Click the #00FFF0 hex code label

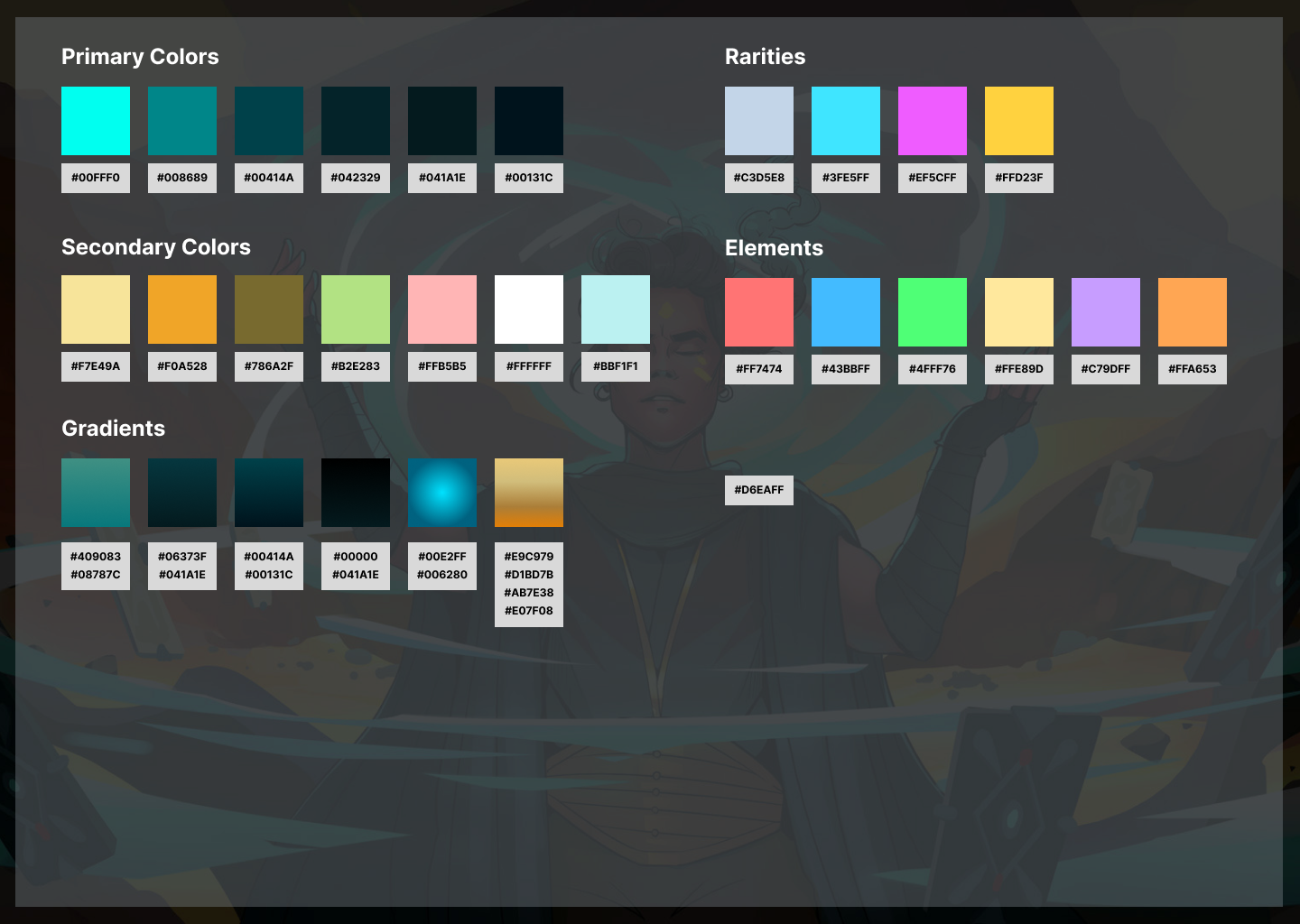96,178
